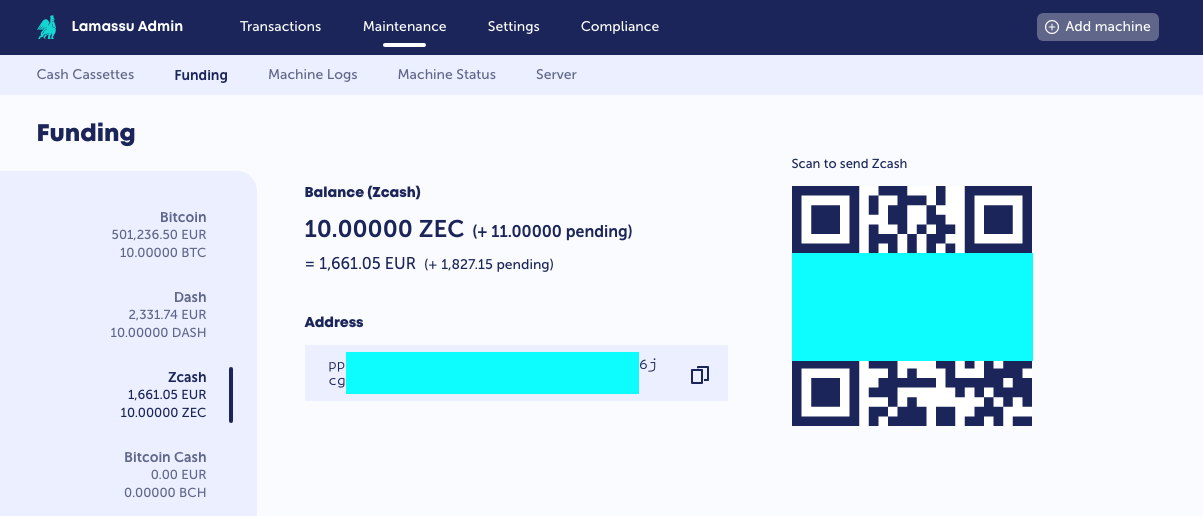Click the Zcash address field
1203x516 pixels.
516,373
